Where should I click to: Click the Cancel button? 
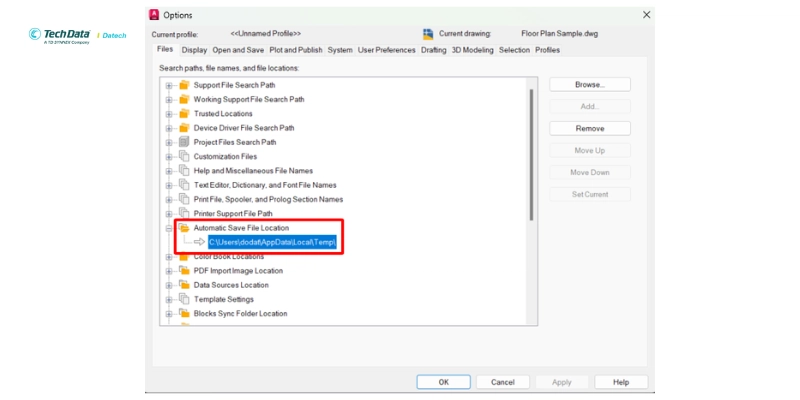(x=503, y=382)
